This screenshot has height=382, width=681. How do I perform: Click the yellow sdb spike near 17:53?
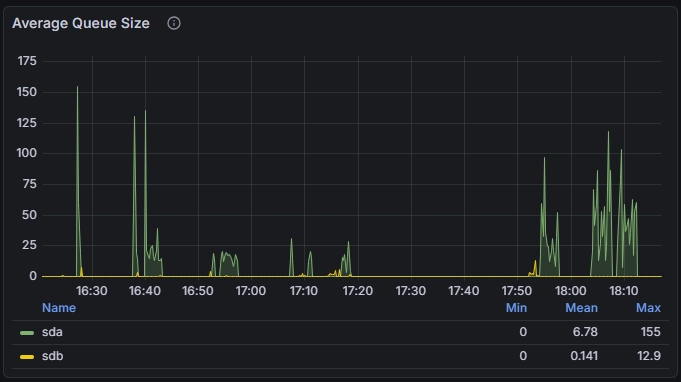535,262
